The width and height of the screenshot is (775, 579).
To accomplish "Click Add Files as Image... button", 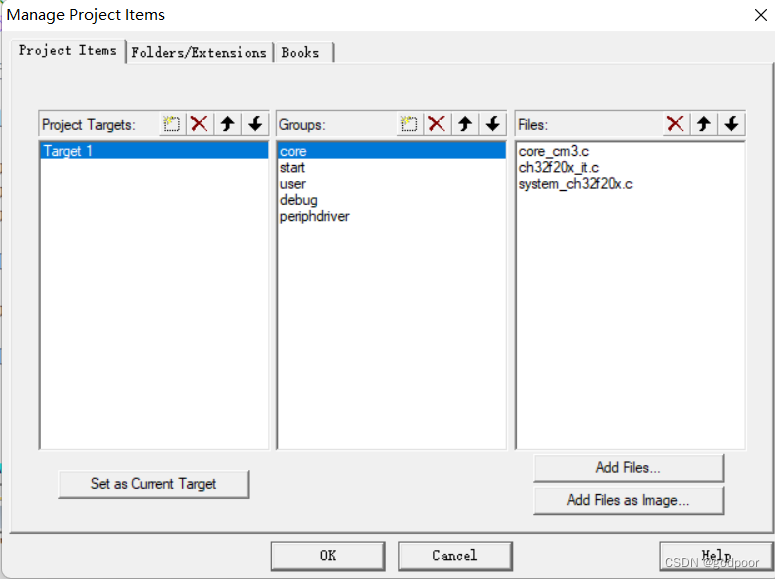I will pos(628,500).
